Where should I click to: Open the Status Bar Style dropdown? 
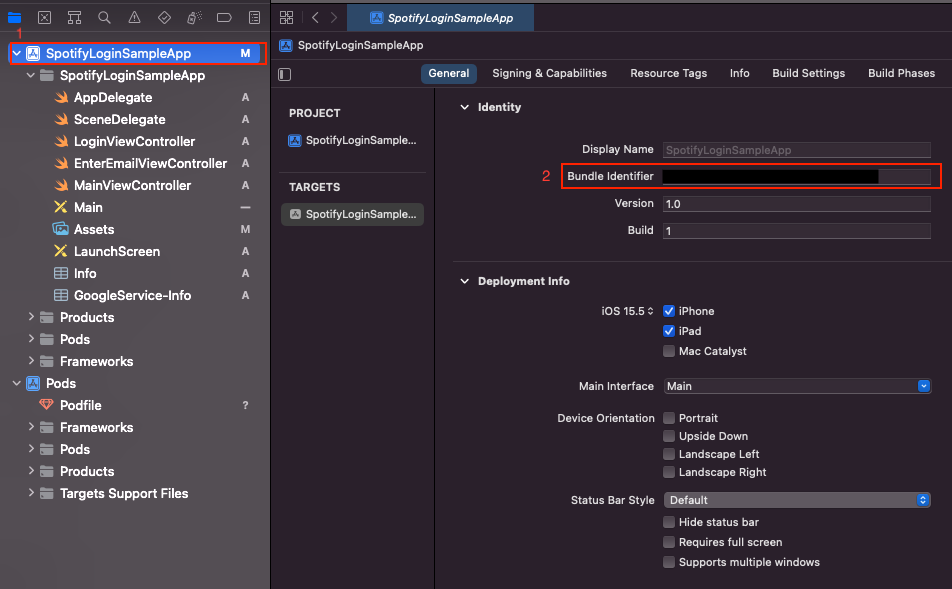click(x=797, y=500)
